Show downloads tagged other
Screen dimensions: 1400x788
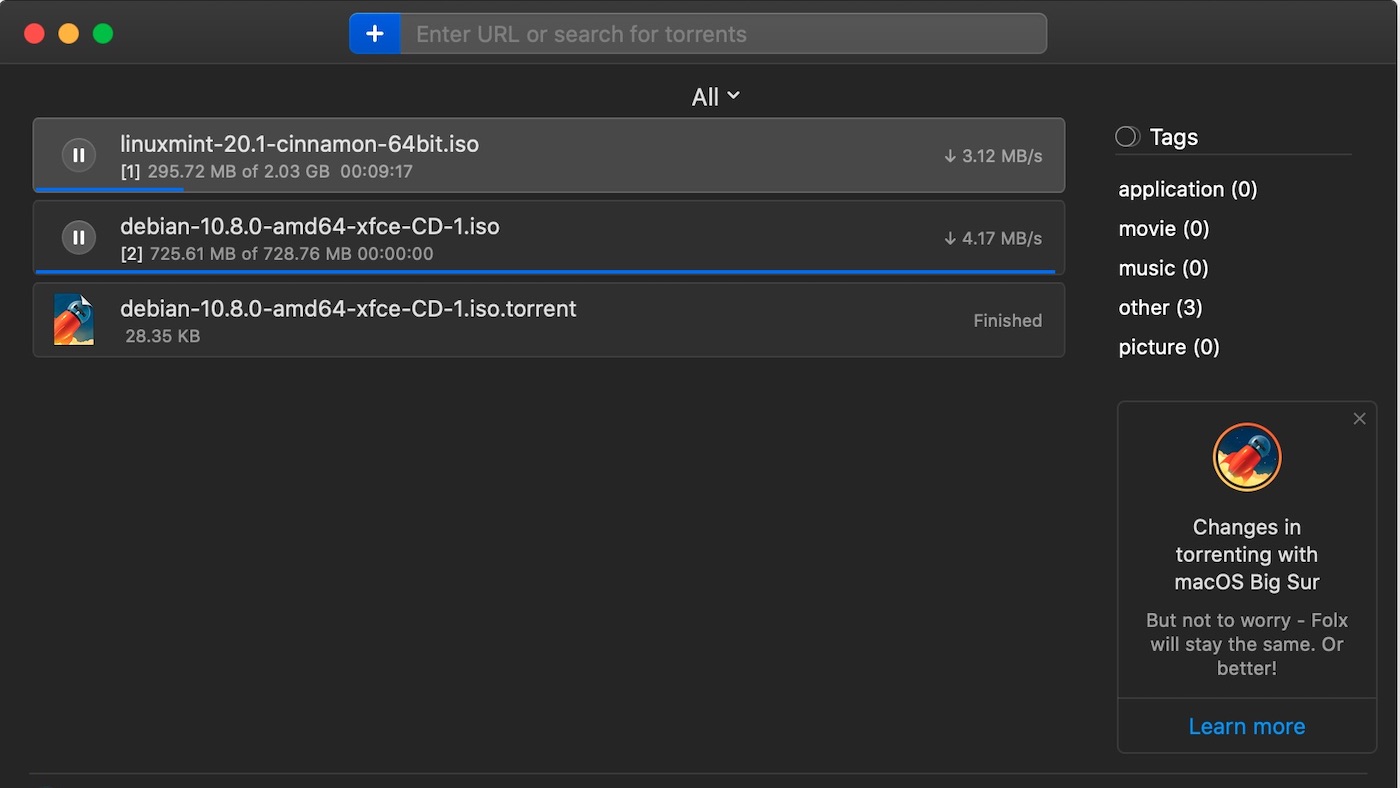pyautogui.click(x=1160, y=308)
